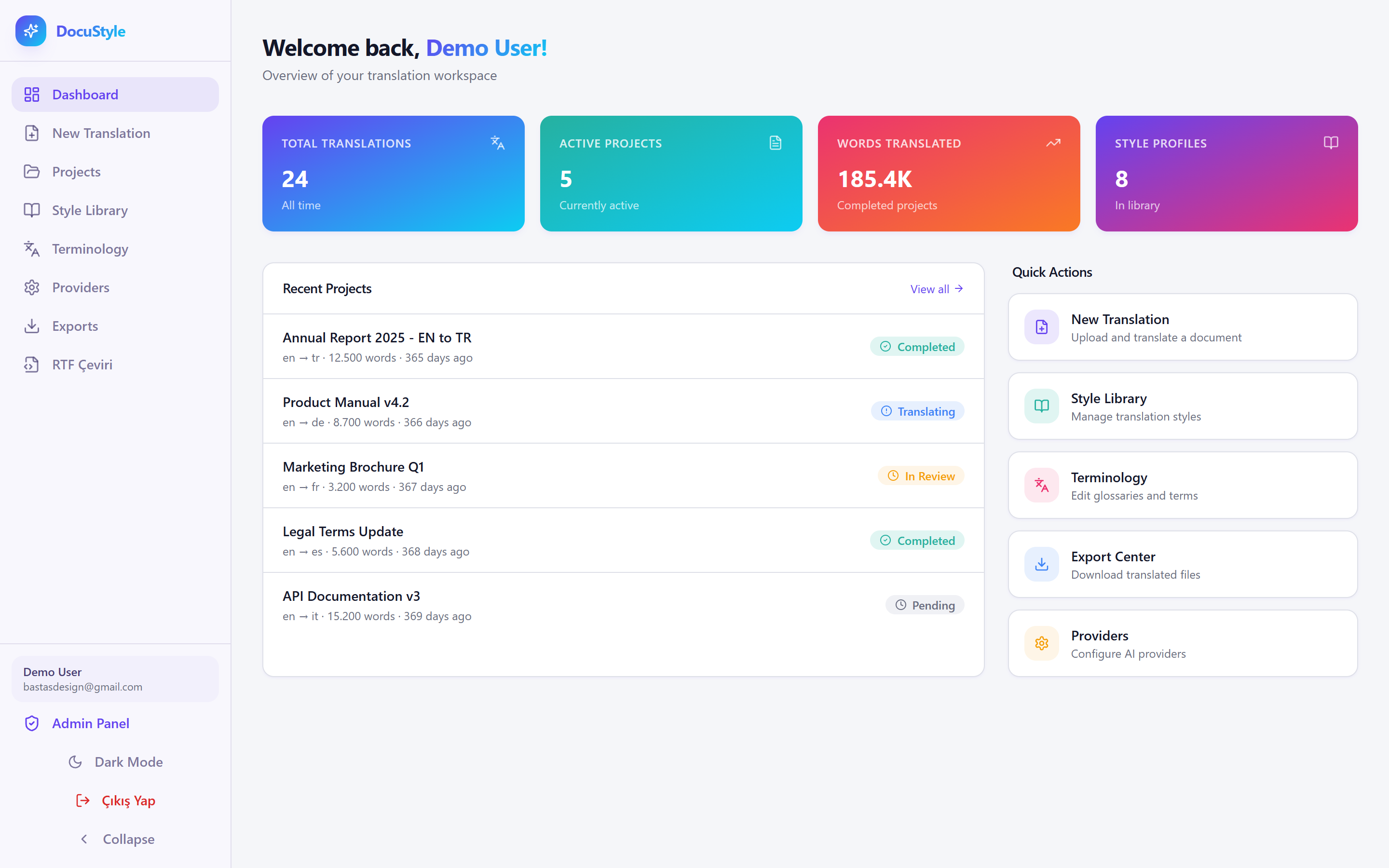The height and width of the screenshot is (868, 1389).
Task: Open the Providers gear icon
Action: (31, 287)
